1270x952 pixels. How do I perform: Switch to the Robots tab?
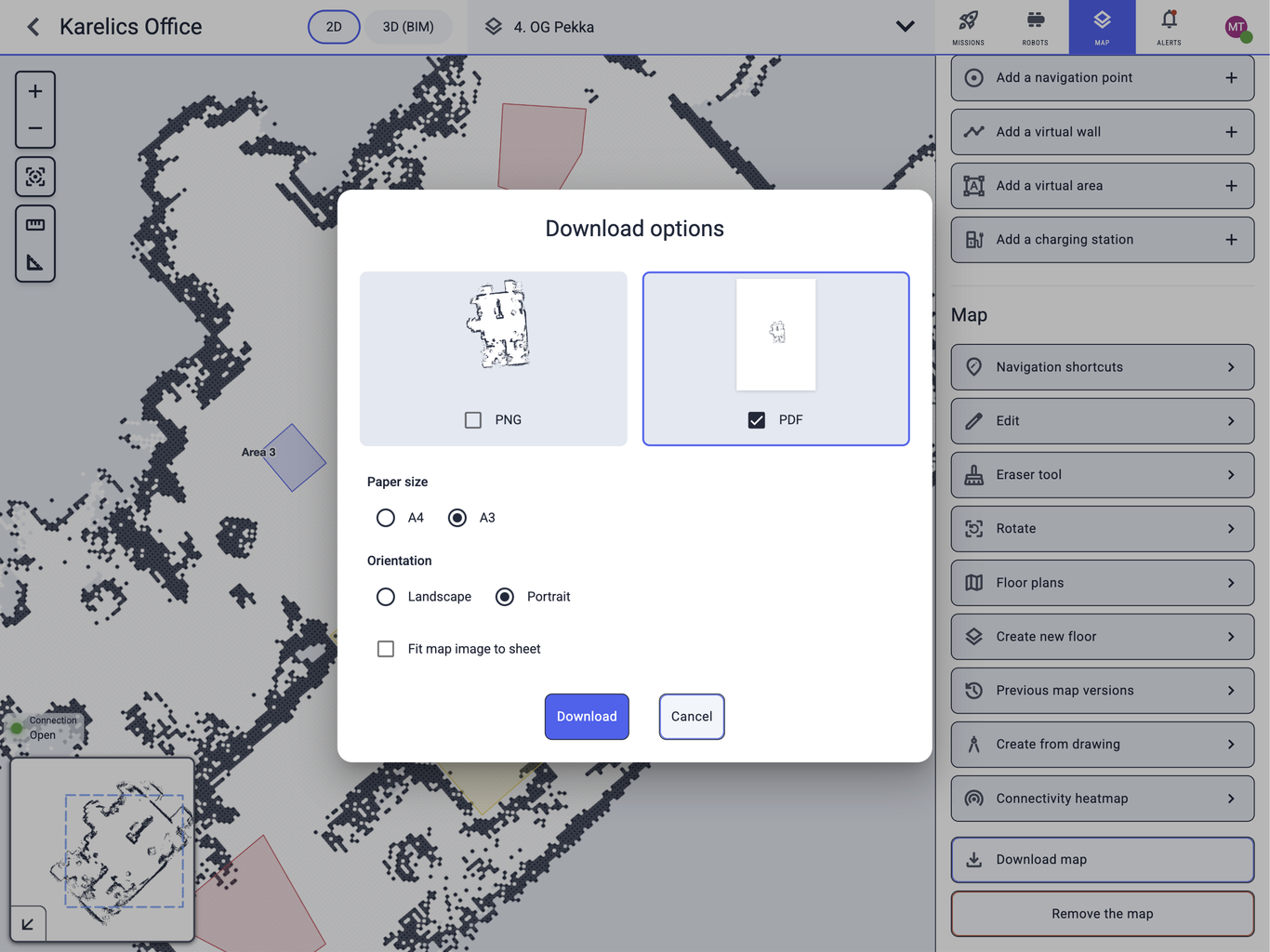point(1035,27)
